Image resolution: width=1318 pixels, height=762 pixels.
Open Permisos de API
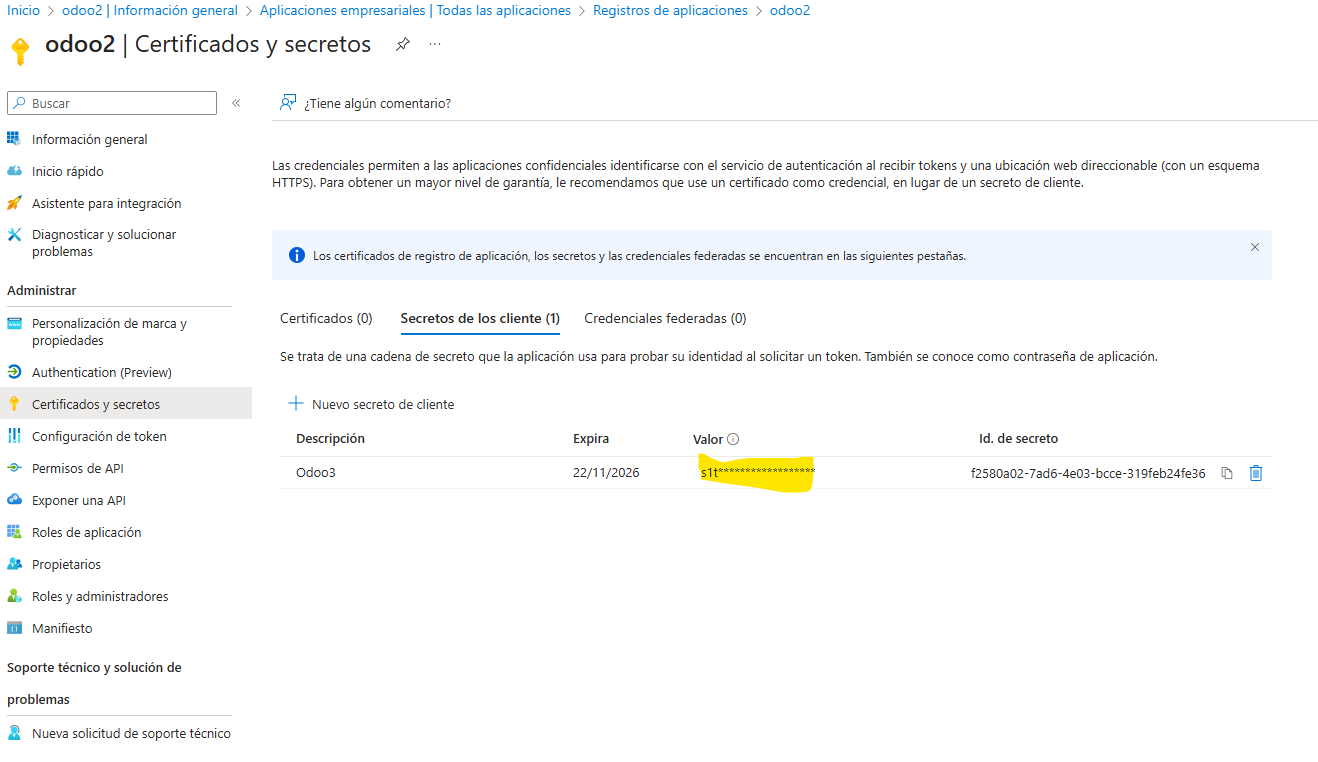[x=78, y=468]
